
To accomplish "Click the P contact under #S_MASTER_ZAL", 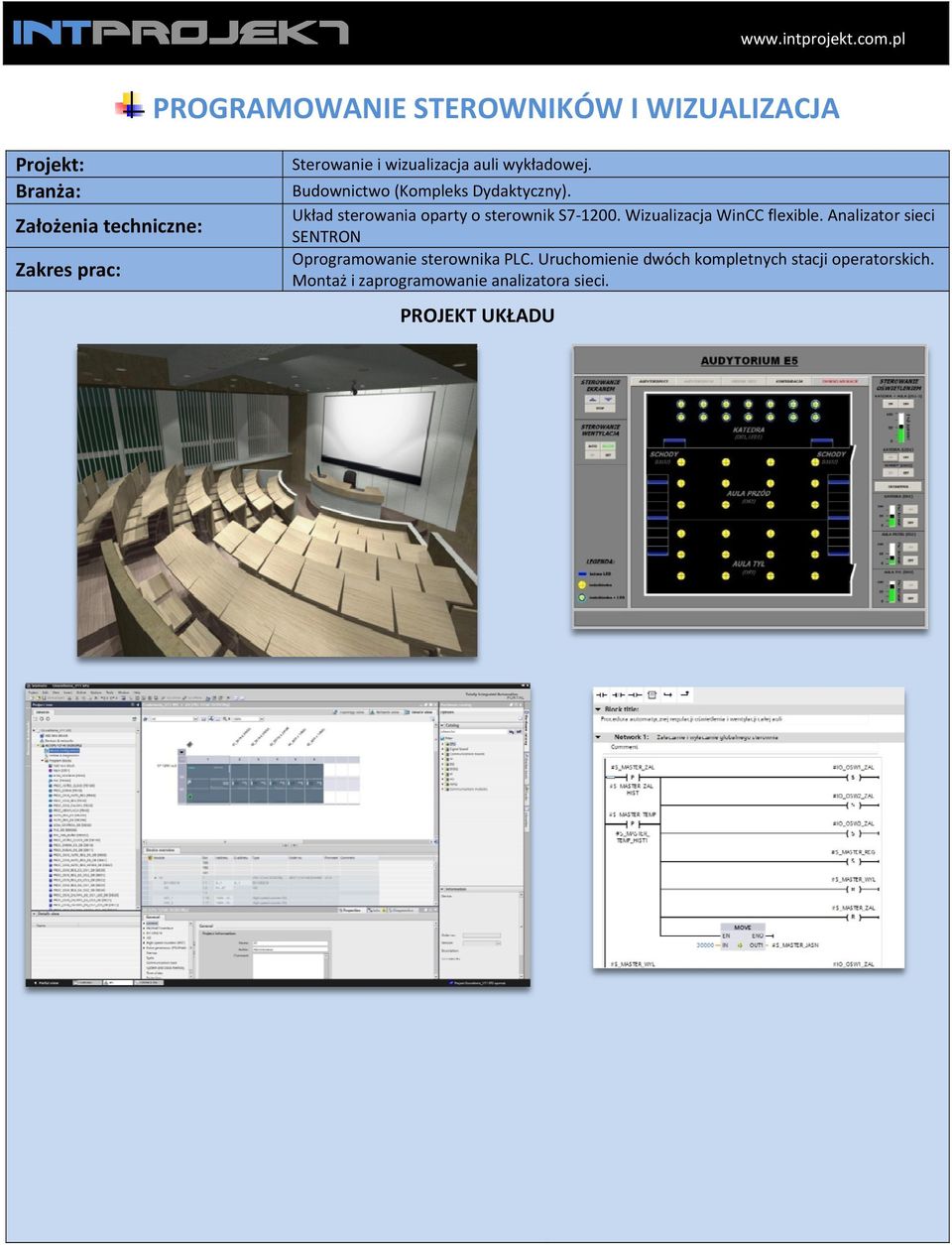I will pyautogui.click(x=634, y=777).
